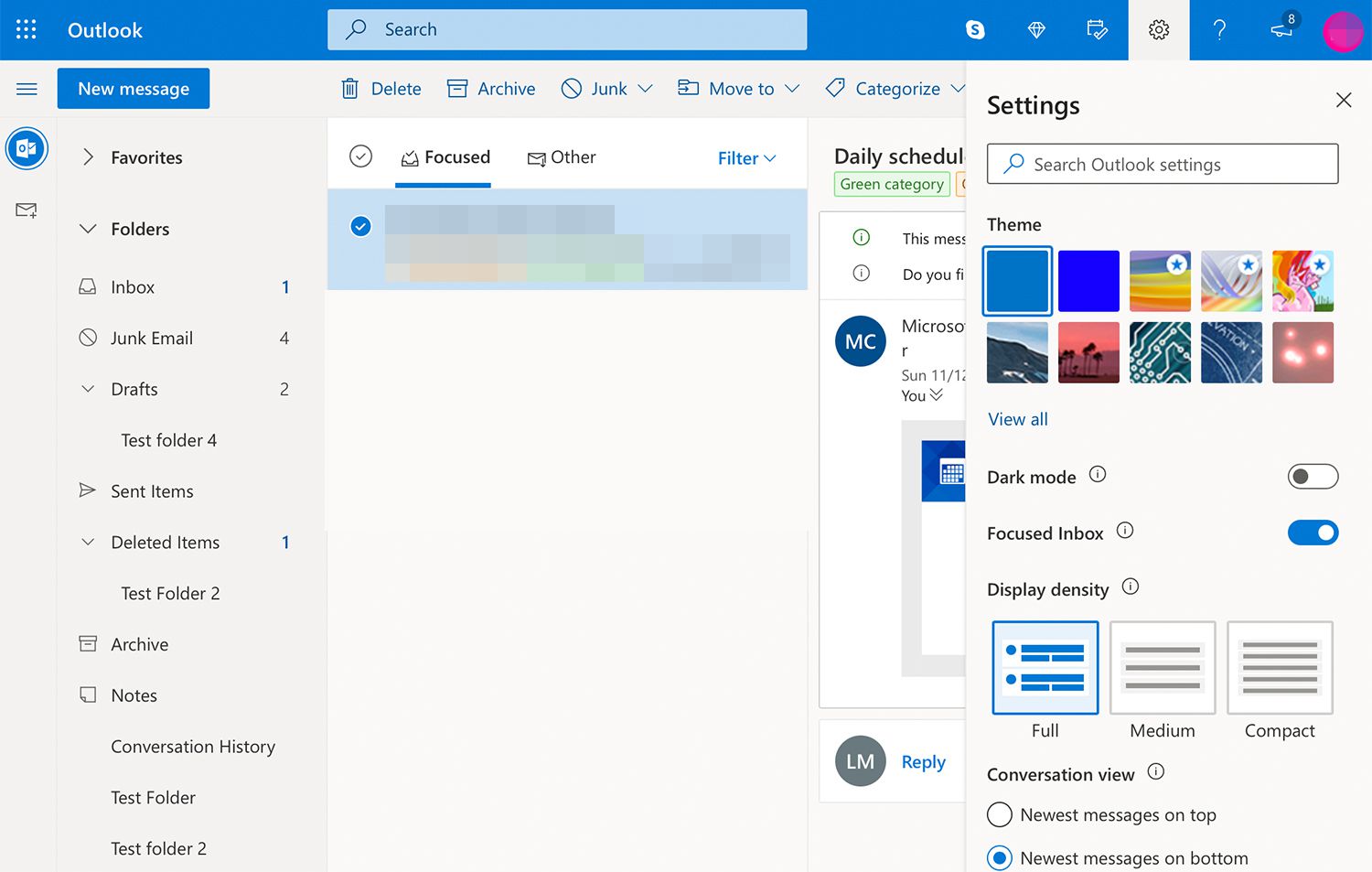
Task: Turn off Focused Inbox switch
Action: point(1313,533)
